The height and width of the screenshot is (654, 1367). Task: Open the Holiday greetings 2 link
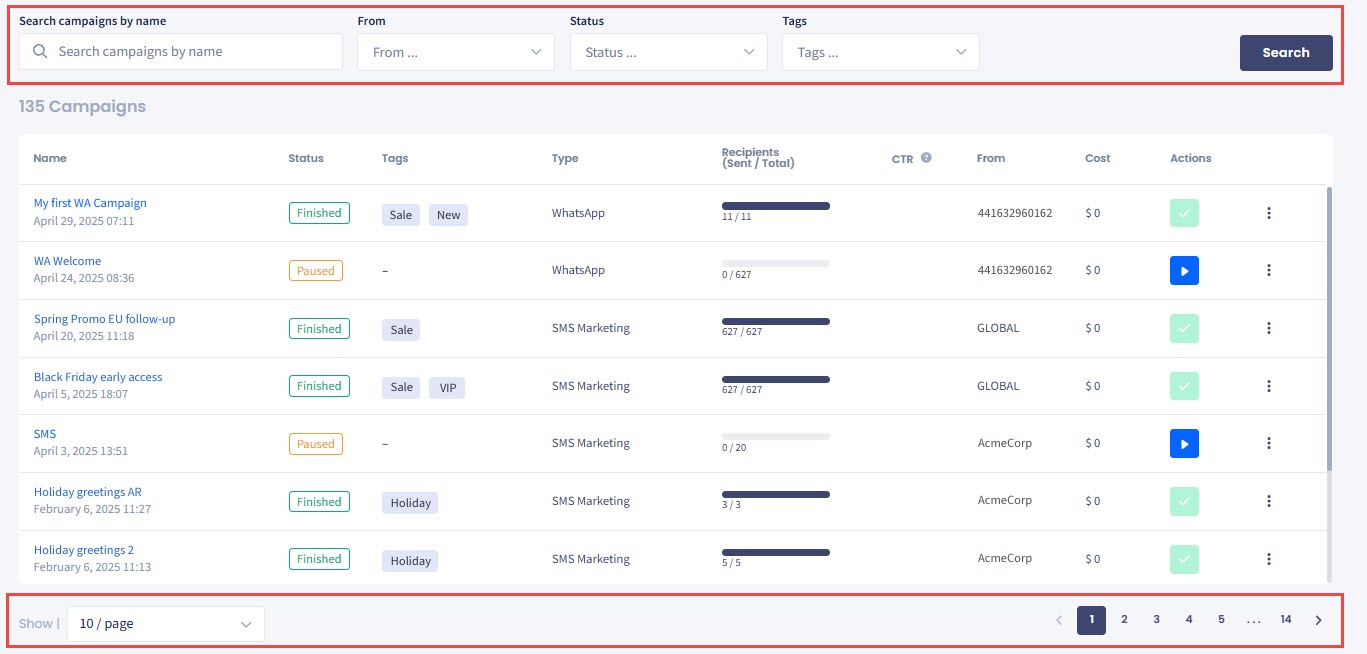pos(84,550)
